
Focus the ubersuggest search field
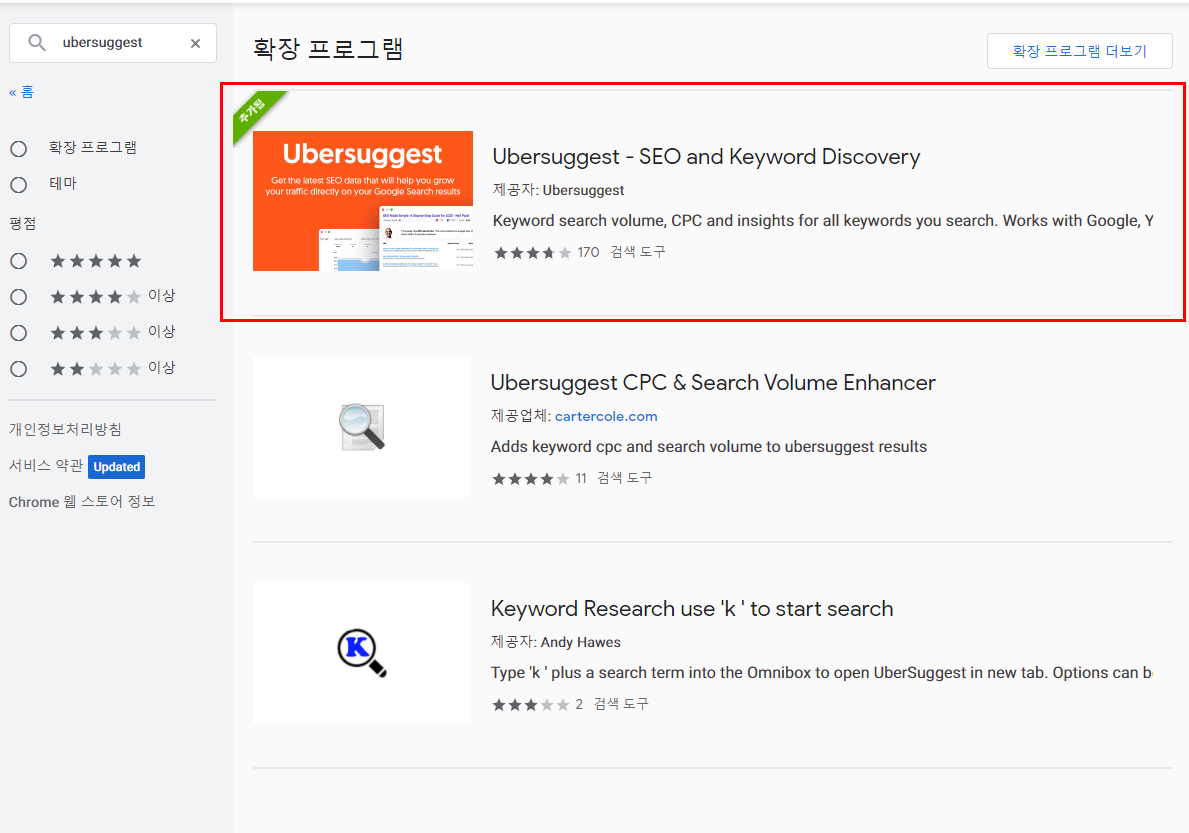112,42
